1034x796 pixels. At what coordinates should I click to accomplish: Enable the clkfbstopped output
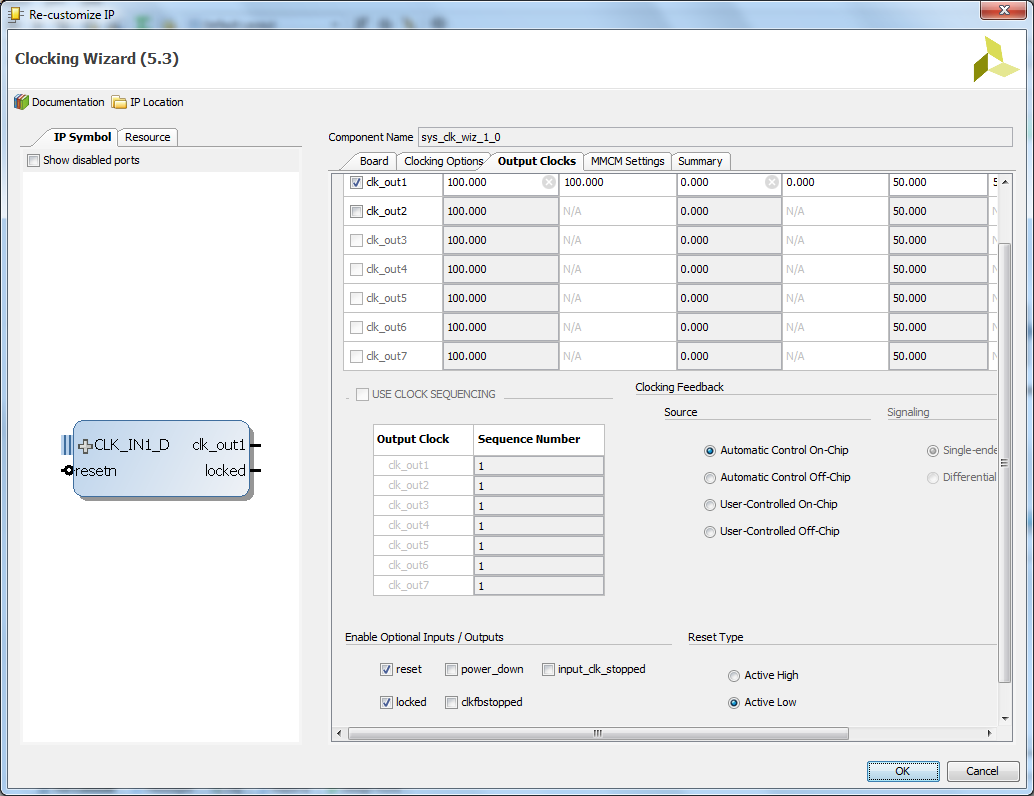[x=451, y=702]
